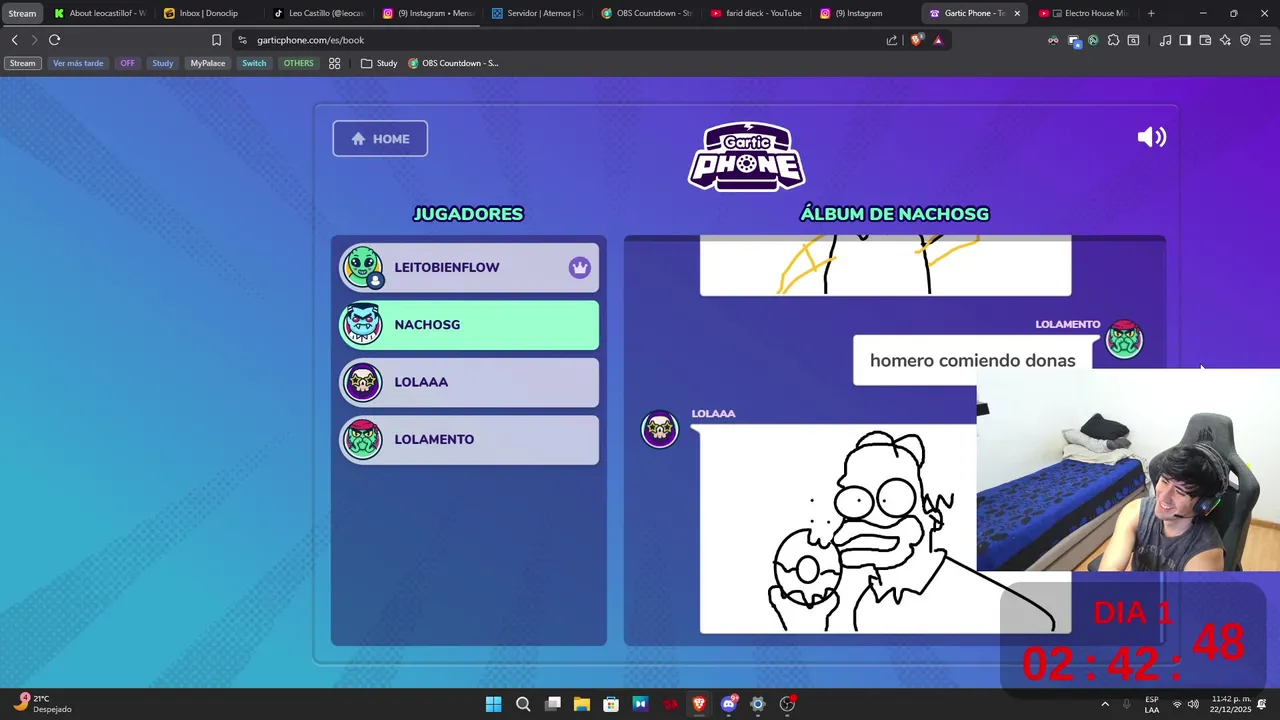Toggle the browser sidebar panel icon

(1185, 40)
